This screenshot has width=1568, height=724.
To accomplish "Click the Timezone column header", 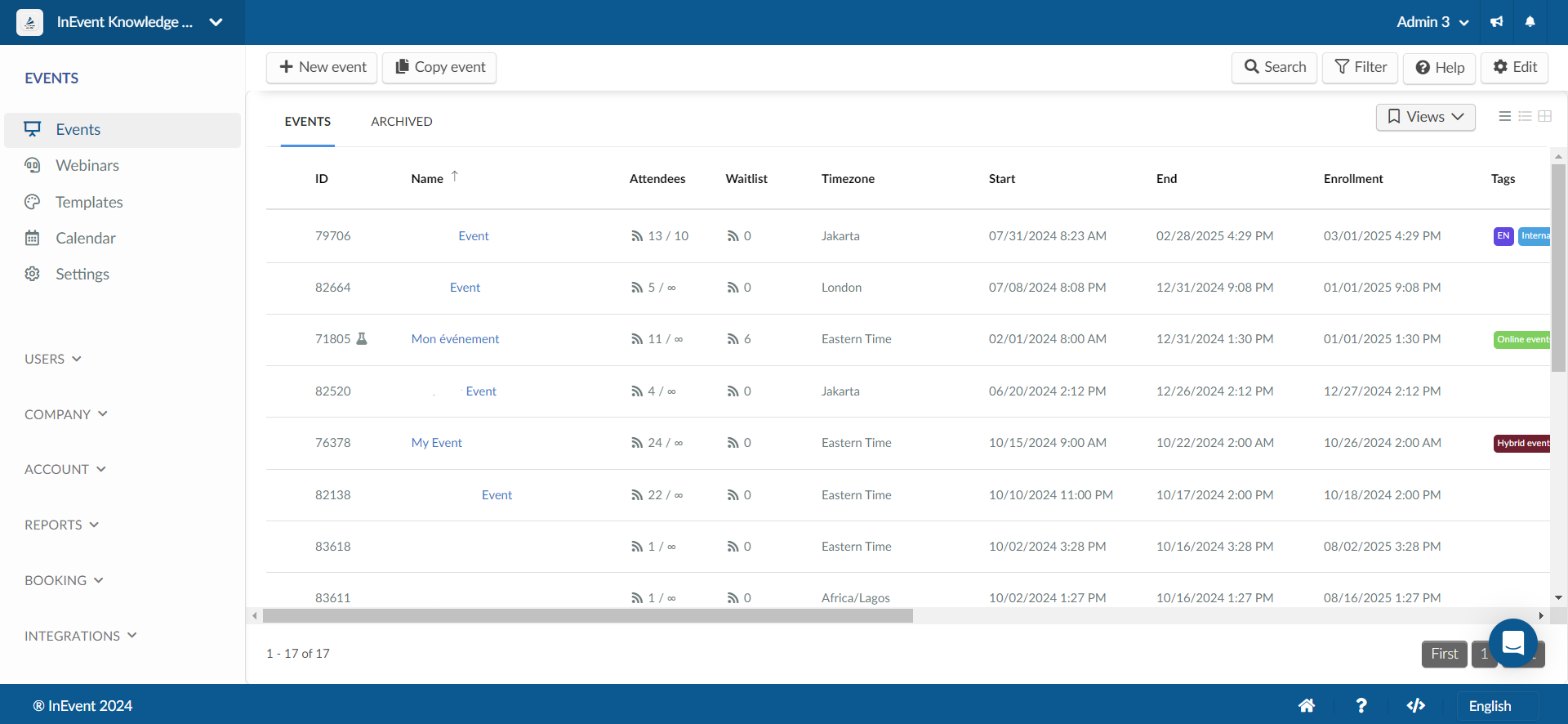I will (848, 179).
